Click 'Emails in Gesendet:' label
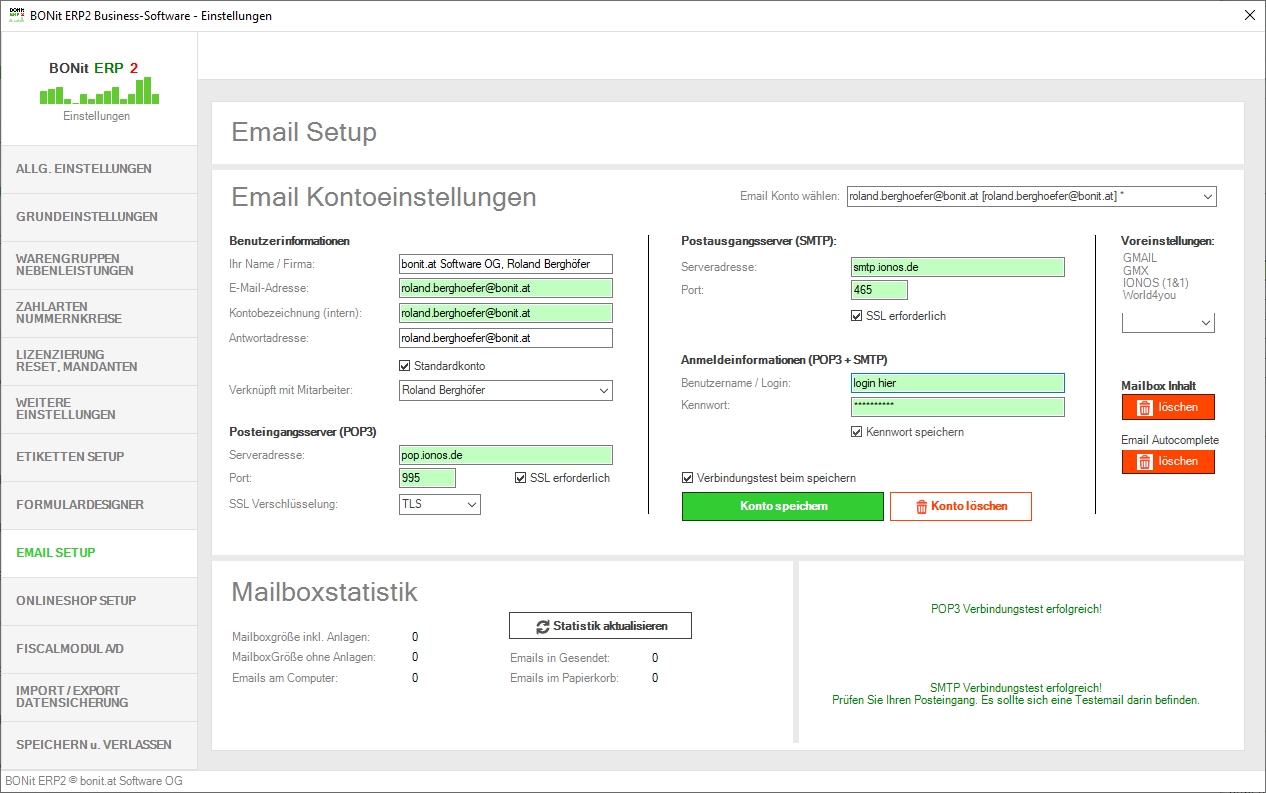Image resolution: width=1266 pixels, height=793 pixels. coord(560,658)
